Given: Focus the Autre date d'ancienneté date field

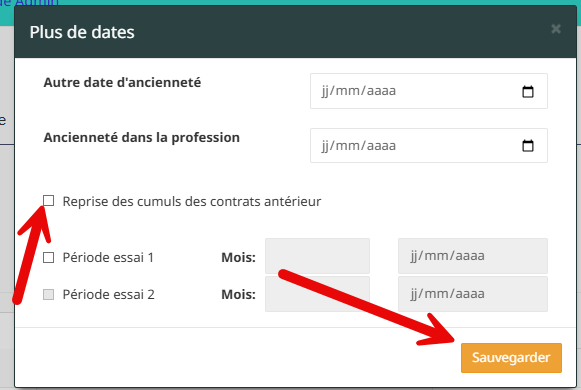Looking at the screenshot, I should [x=429, y=91].
